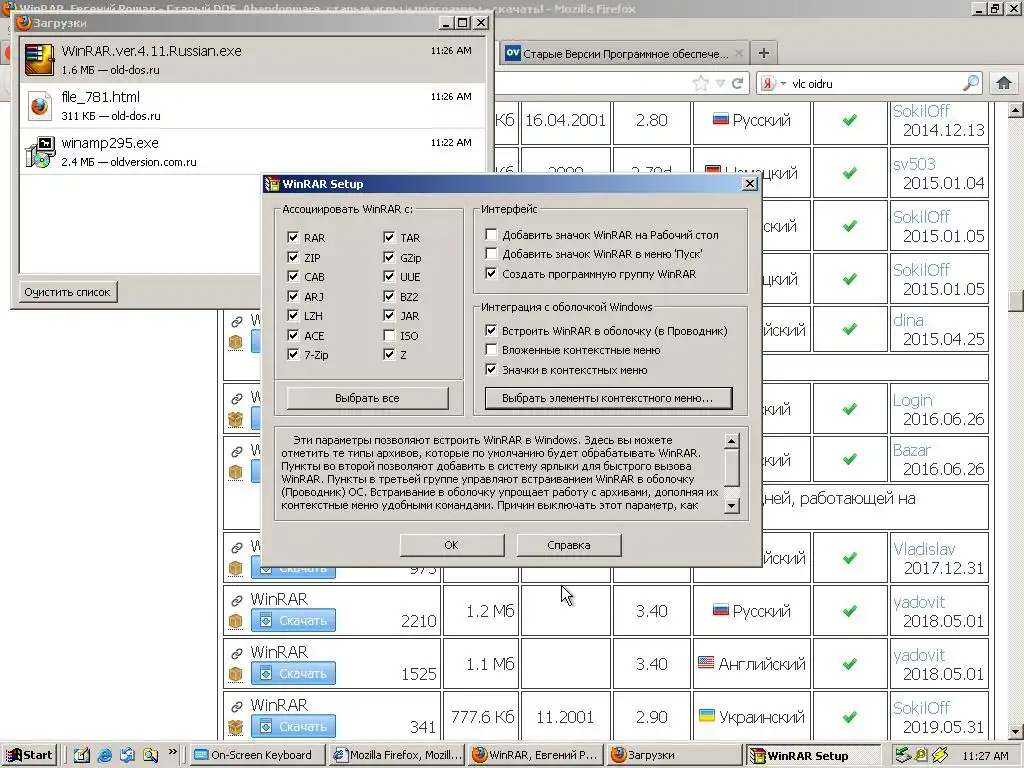Click in the 'vlc oidru' search field
This screenshot has width=1024, height=768.
pyautogui.click(x=875, y=84)
